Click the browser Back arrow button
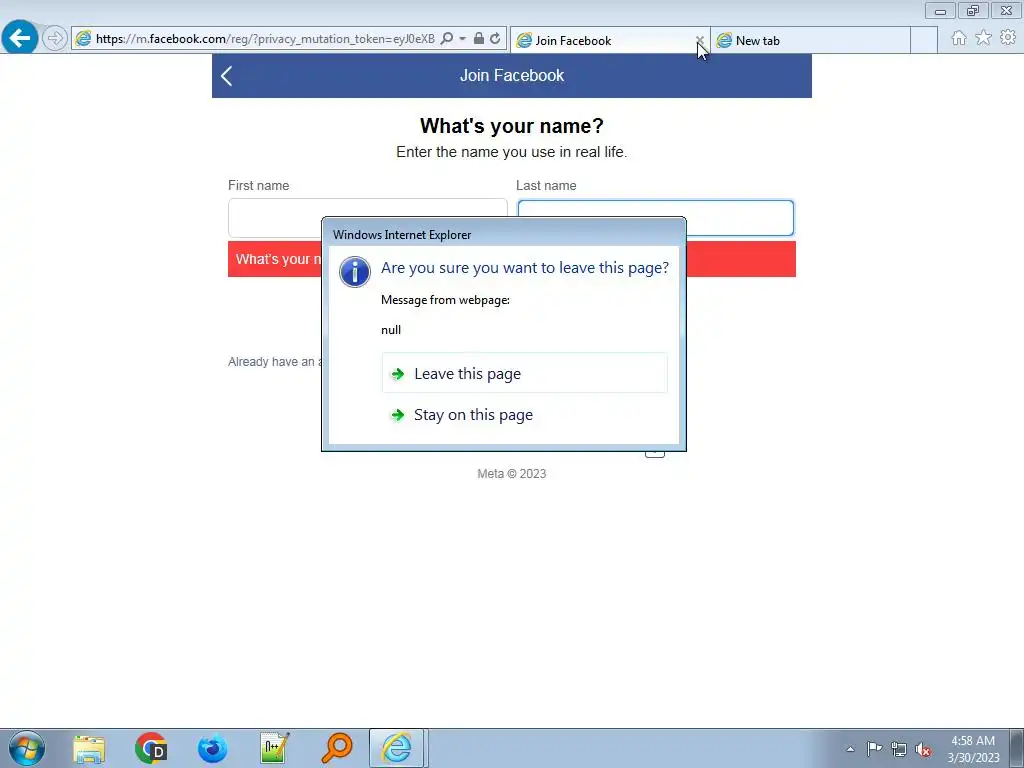This screenshot has height=768, width=1024. [20, 38]
